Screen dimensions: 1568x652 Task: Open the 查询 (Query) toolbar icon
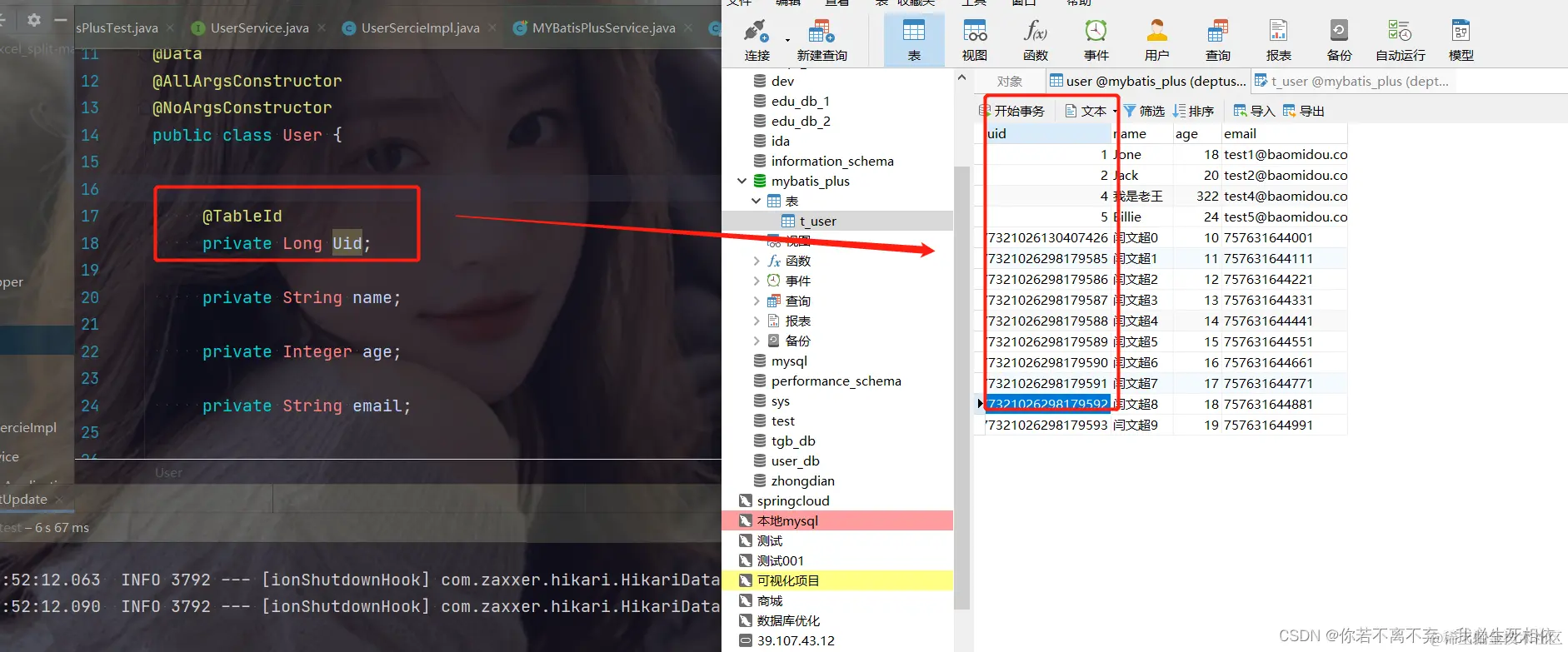point(1218,40)
